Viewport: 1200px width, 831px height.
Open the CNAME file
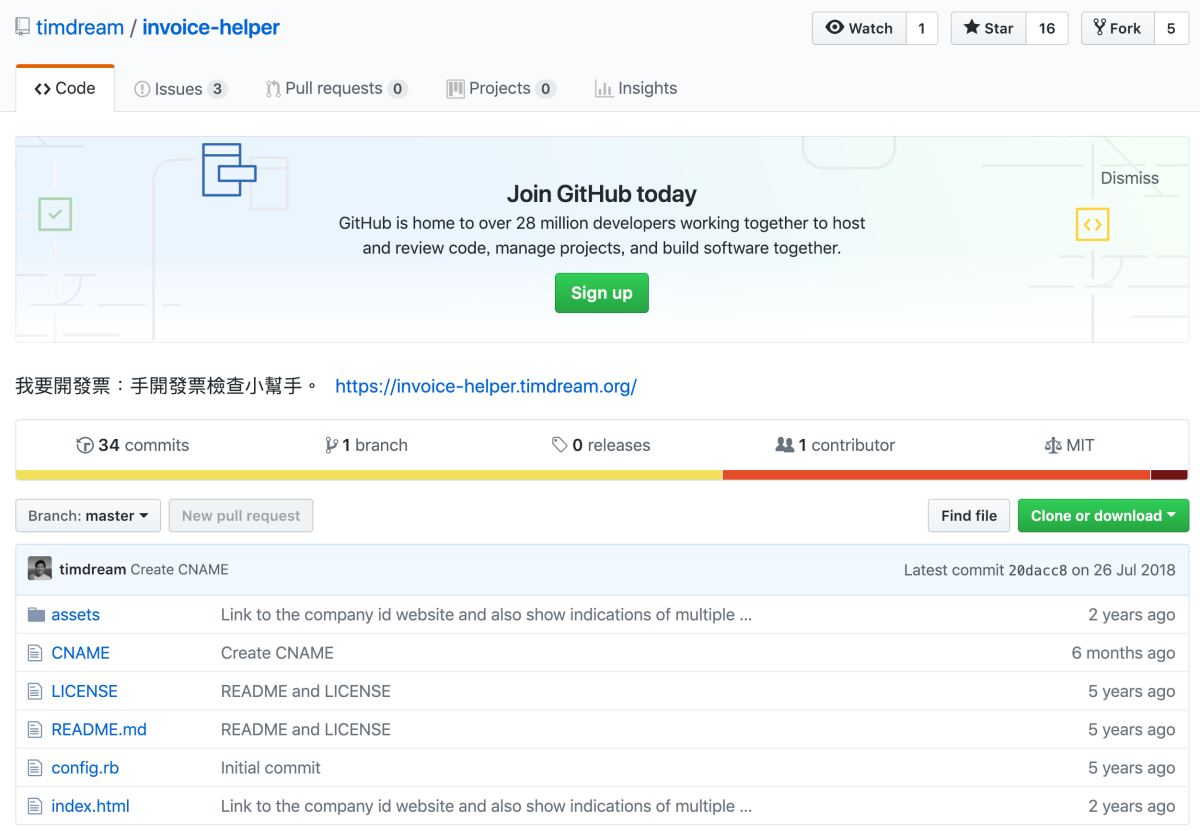pyautogui.click(x=81, y=653)
